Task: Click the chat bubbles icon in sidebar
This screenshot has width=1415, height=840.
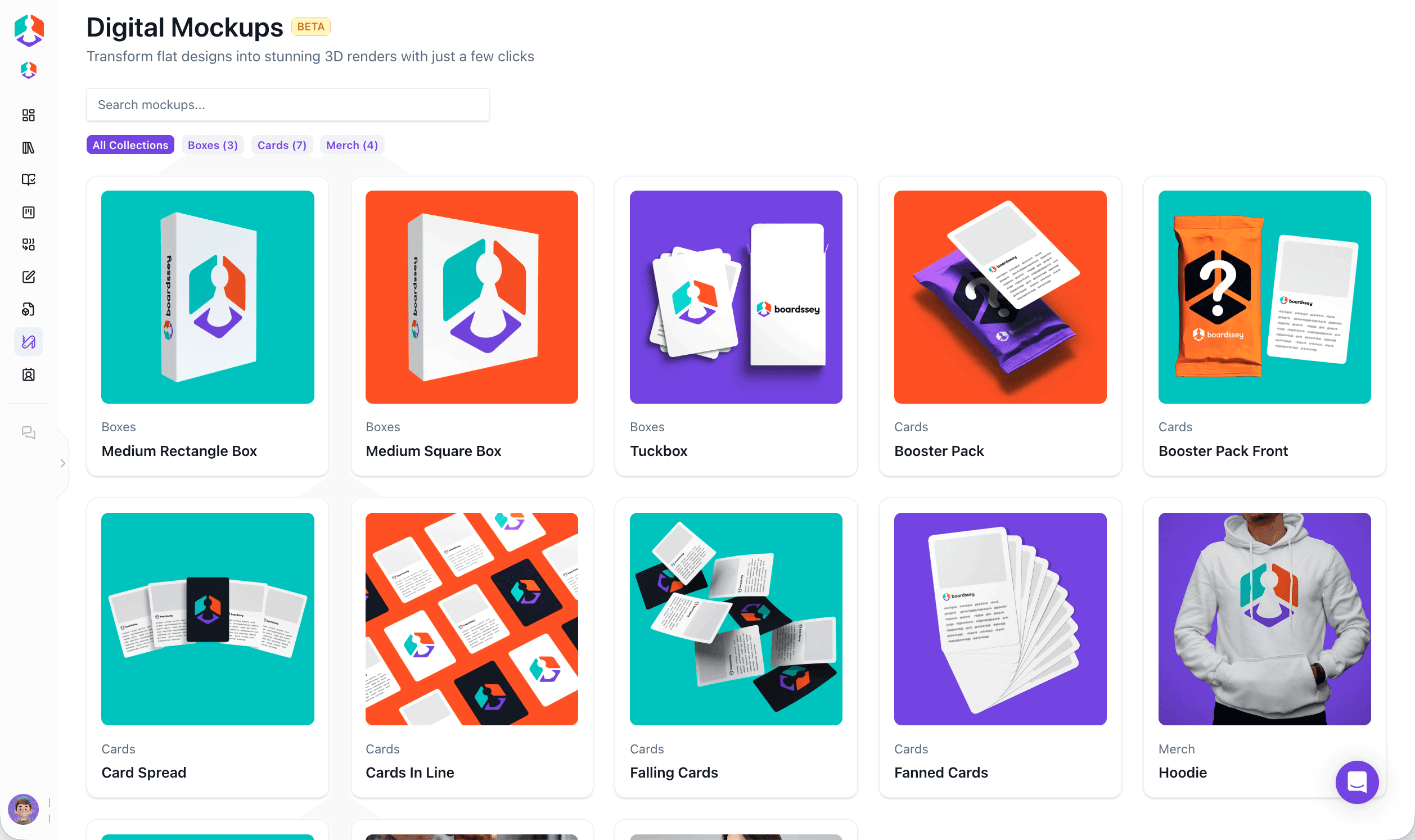Action: click(28, 433)
